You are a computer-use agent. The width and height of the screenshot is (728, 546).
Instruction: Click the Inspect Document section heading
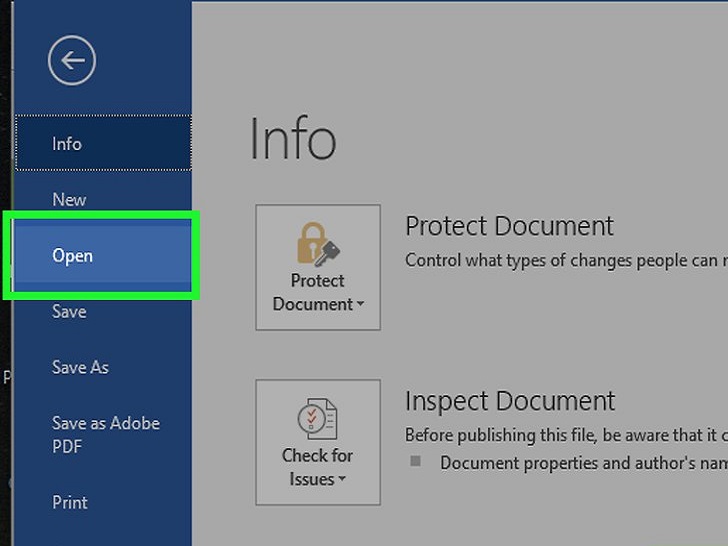(510, 401)
